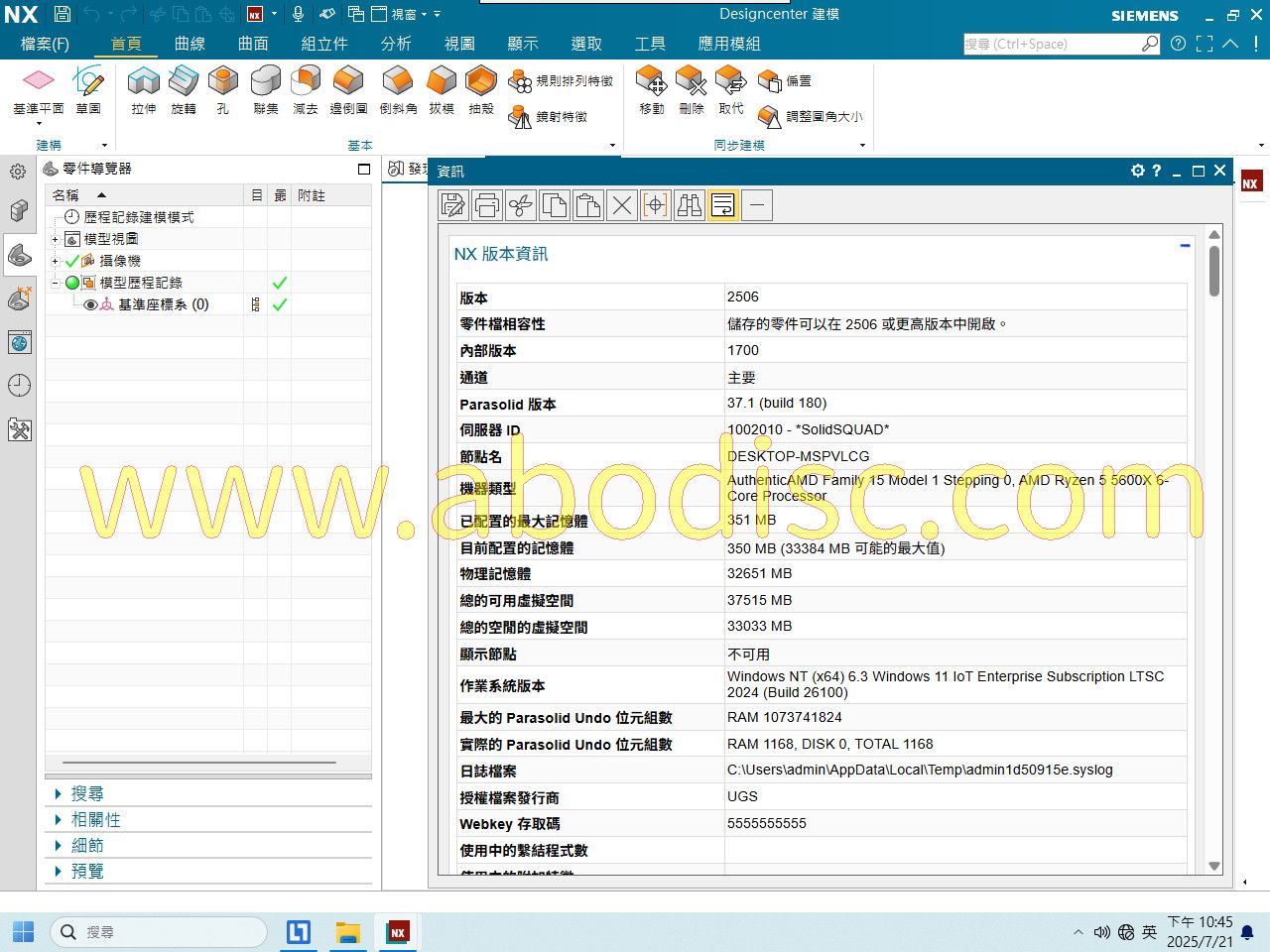Click the binoculars find icon in 資訊 window

[x=689, y=205]
